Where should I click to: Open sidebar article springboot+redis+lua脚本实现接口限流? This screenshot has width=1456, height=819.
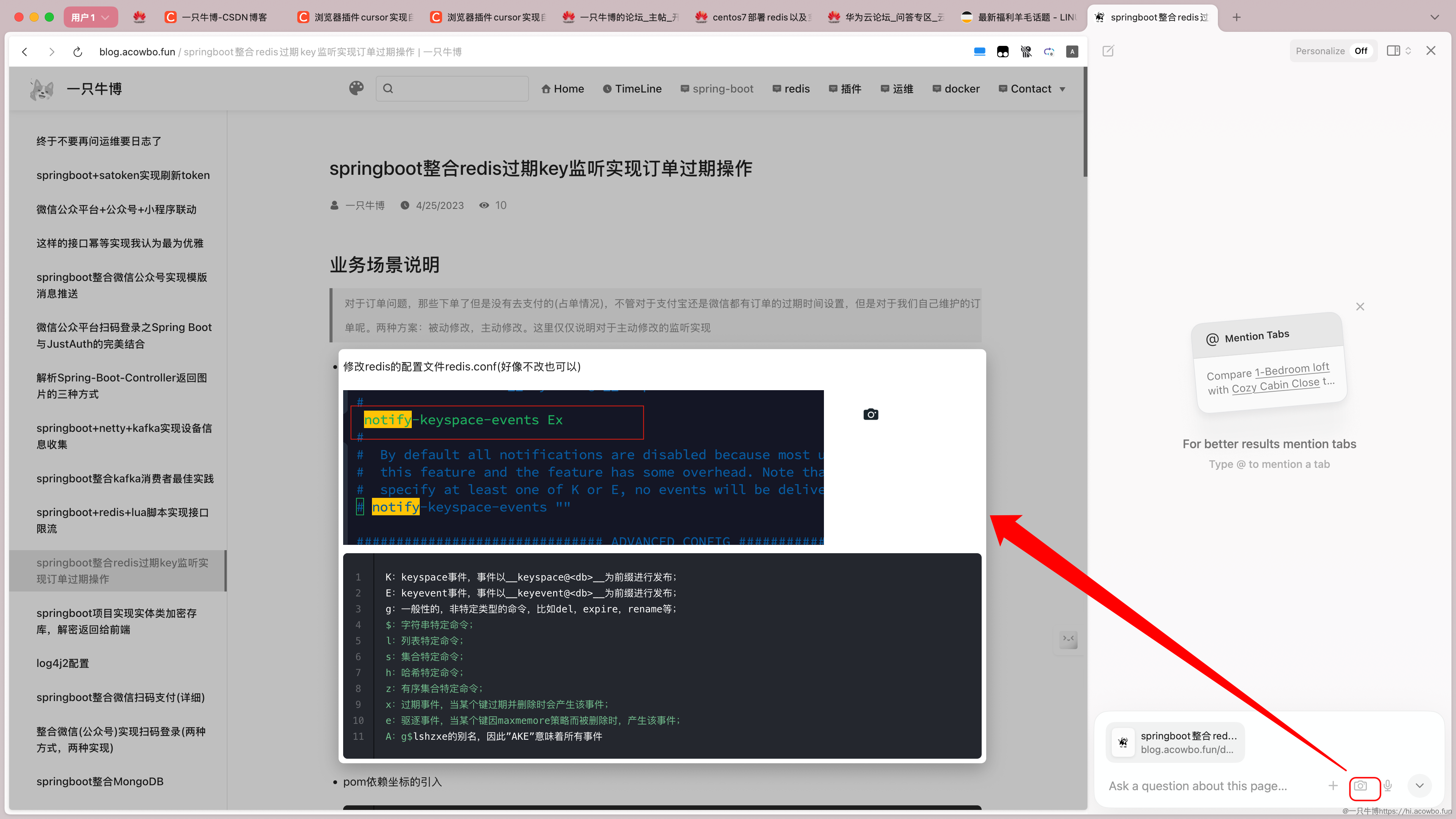[122, 521]
